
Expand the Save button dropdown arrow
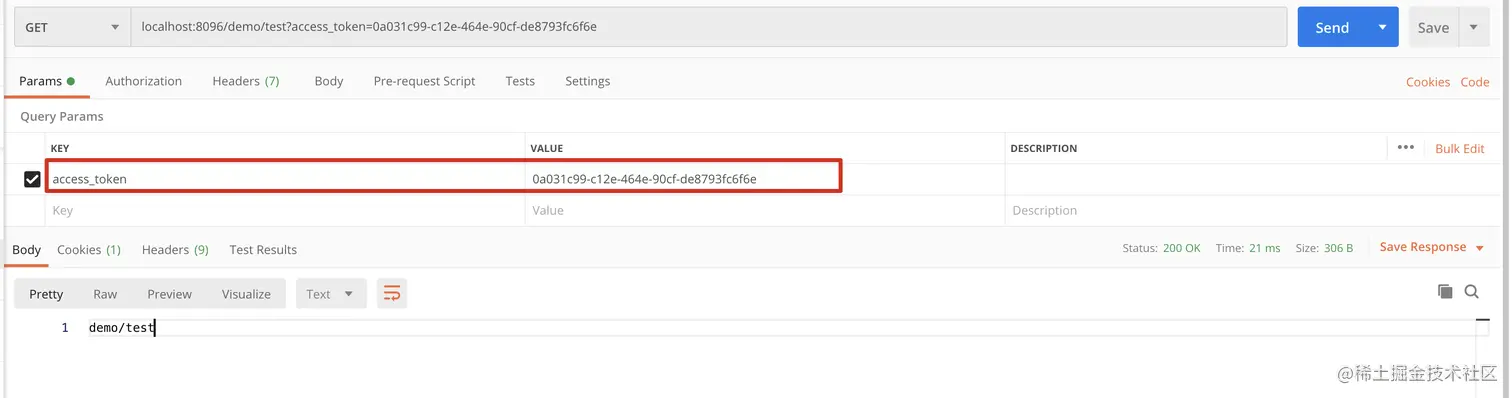pos(1474,27)
